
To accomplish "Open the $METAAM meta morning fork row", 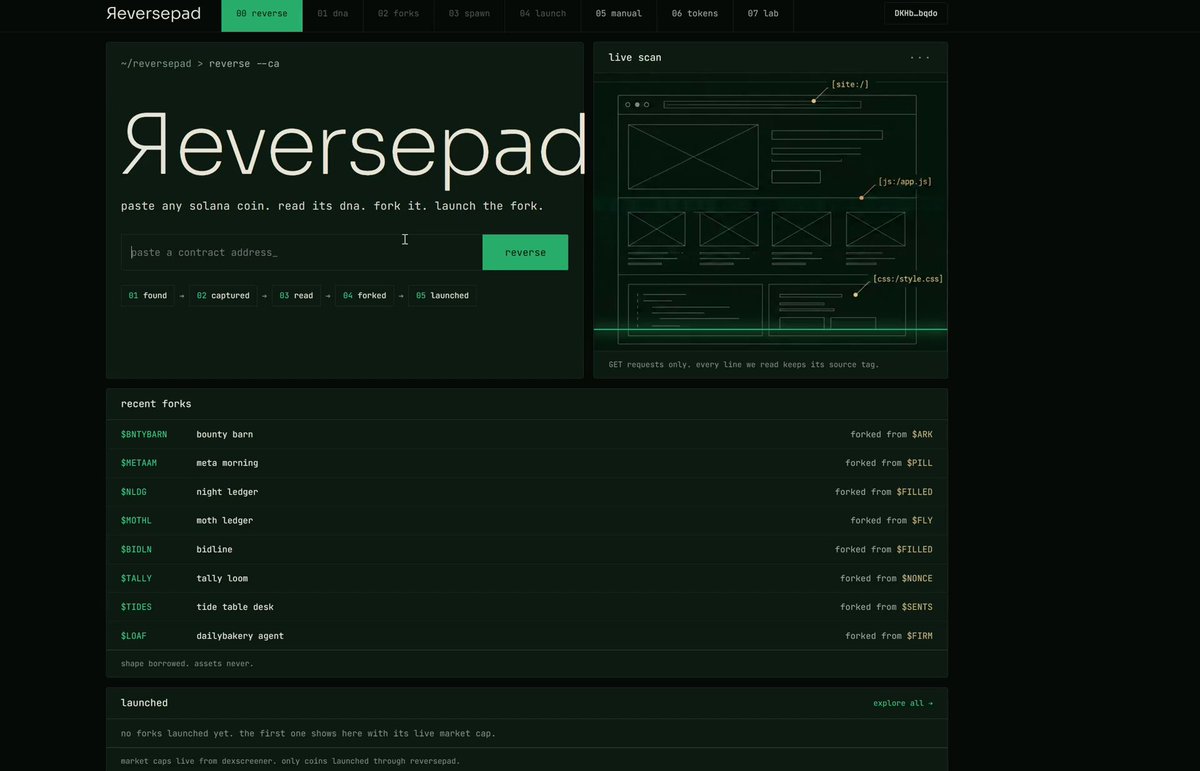I will pos(527,463).
